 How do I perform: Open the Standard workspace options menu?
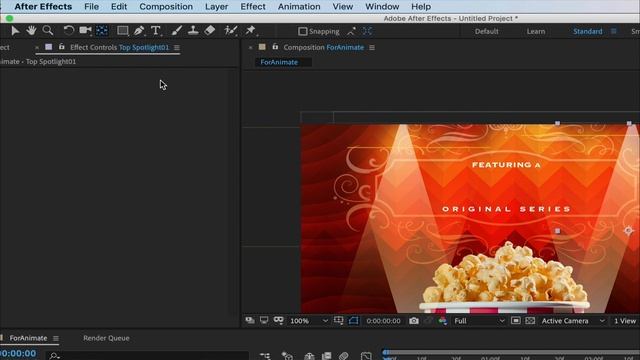coord(613,31)
